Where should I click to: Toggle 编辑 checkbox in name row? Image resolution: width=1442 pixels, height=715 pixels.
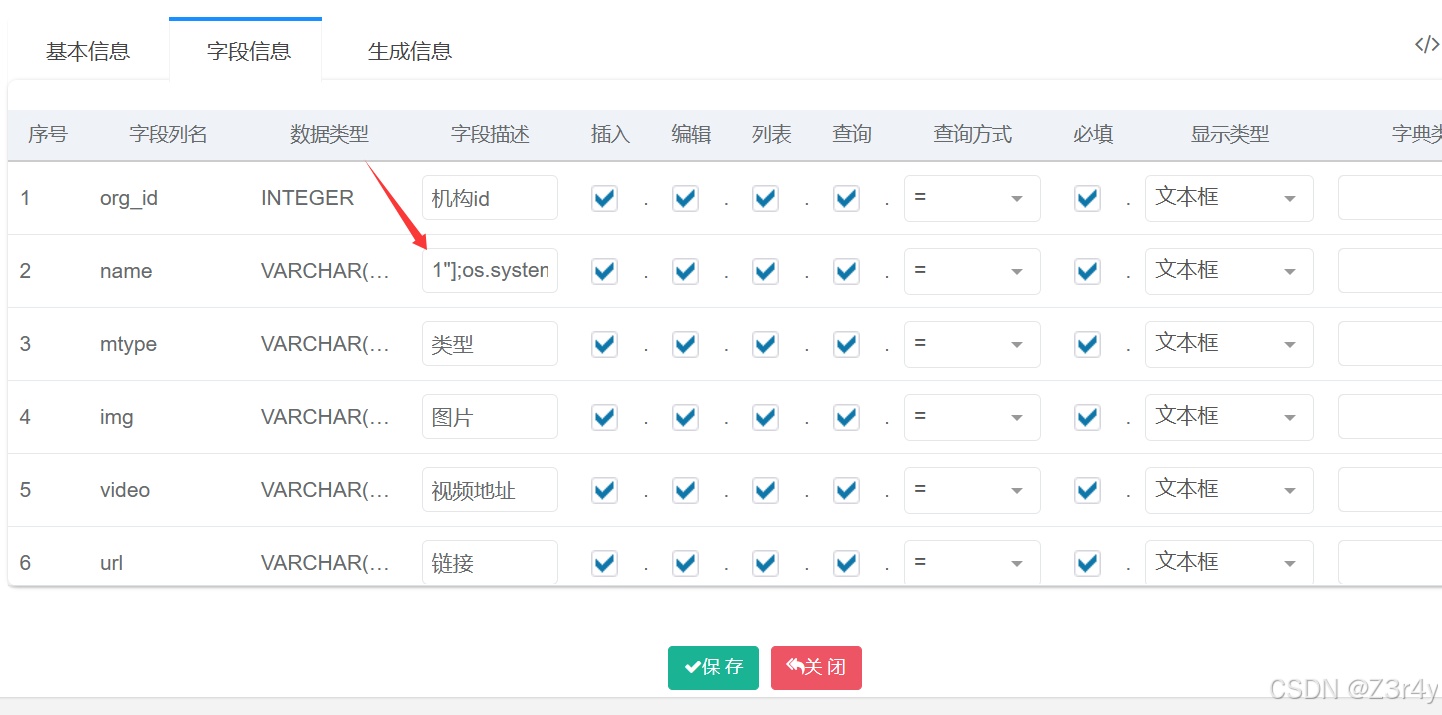(x=685, y=271)
